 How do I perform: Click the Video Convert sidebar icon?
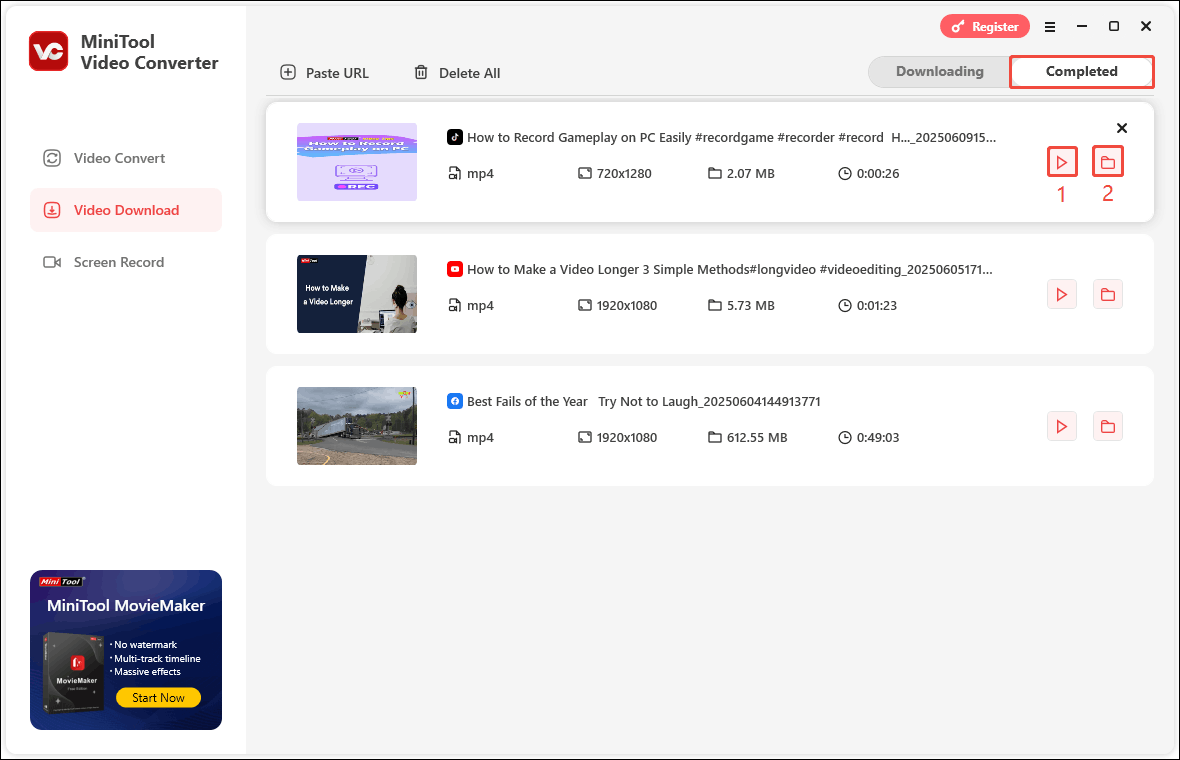pyautogui.click(x=52, y=158)
